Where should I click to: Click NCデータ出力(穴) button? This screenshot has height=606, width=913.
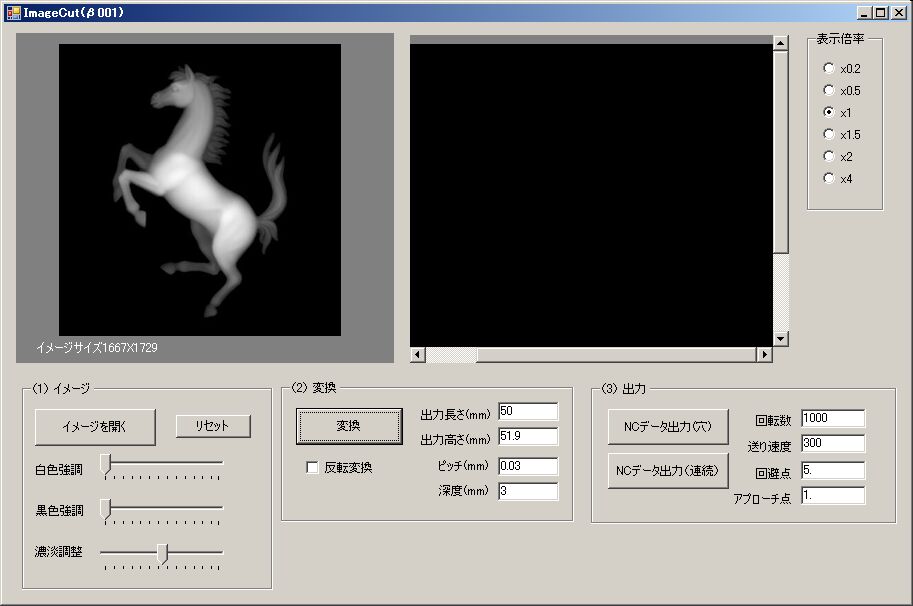tap(668, 427)
